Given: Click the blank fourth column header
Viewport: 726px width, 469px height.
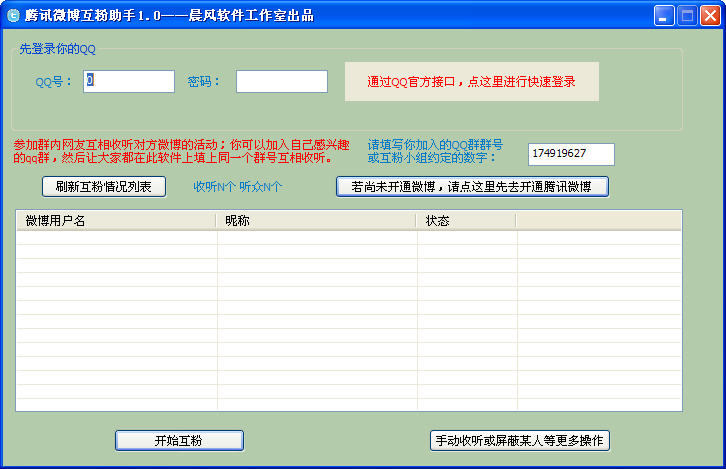Looking at the screenshot, I should [598, 220].
